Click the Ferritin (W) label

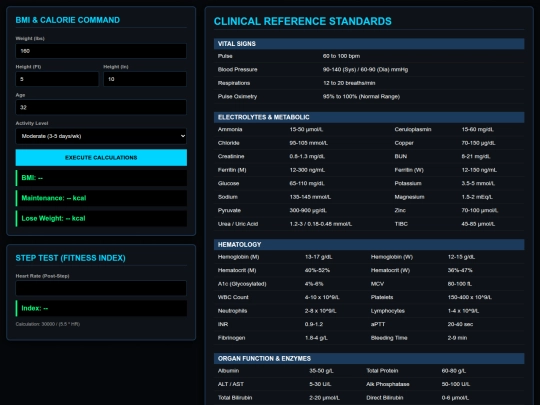pos(409,170)
